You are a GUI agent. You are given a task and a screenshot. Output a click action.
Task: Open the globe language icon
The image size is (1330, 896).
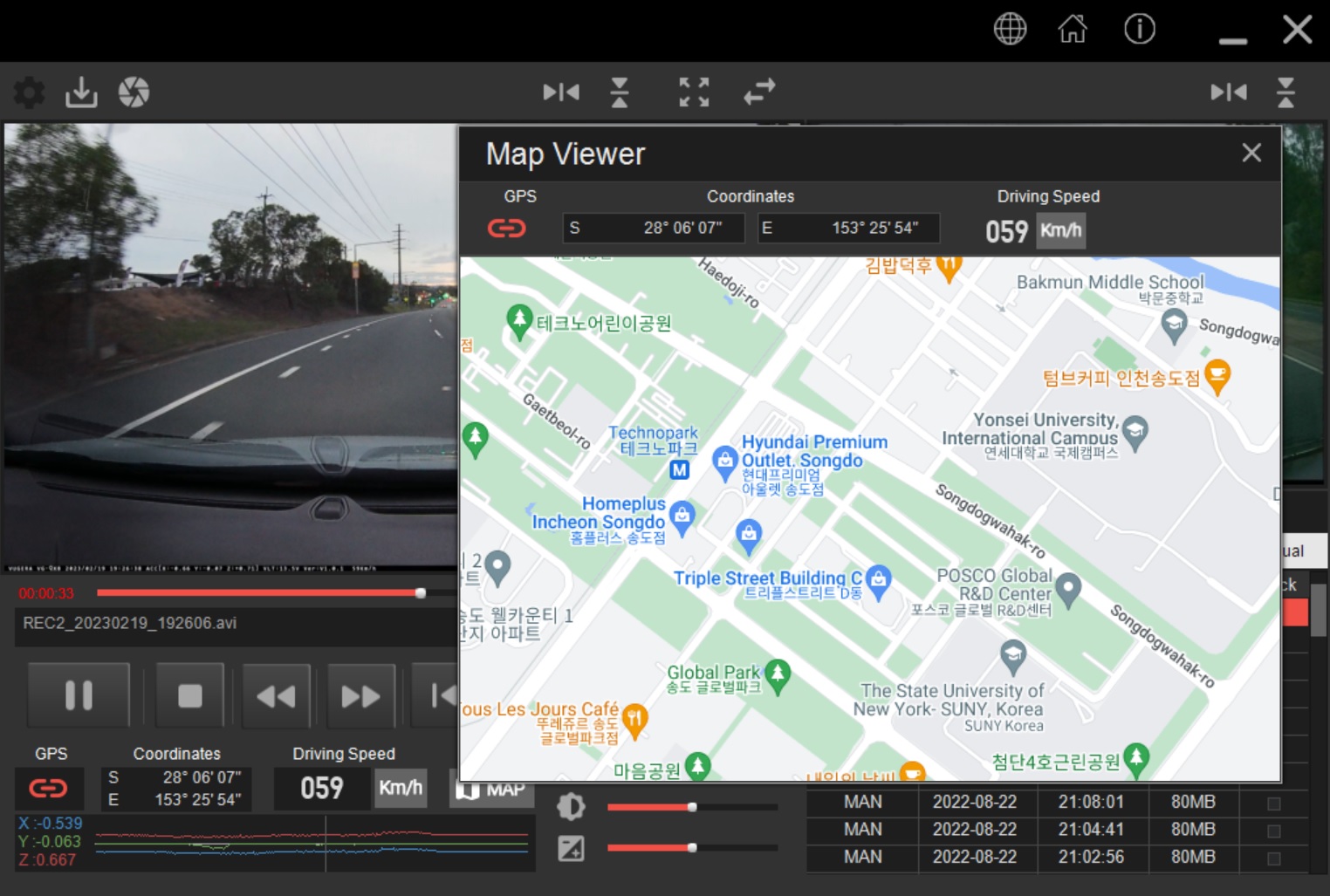pos(1010,29)
